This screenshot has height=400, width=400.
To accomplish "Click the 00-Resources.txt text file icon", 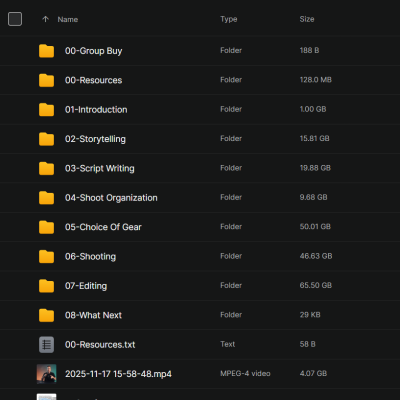I will (x=46, y=344).
